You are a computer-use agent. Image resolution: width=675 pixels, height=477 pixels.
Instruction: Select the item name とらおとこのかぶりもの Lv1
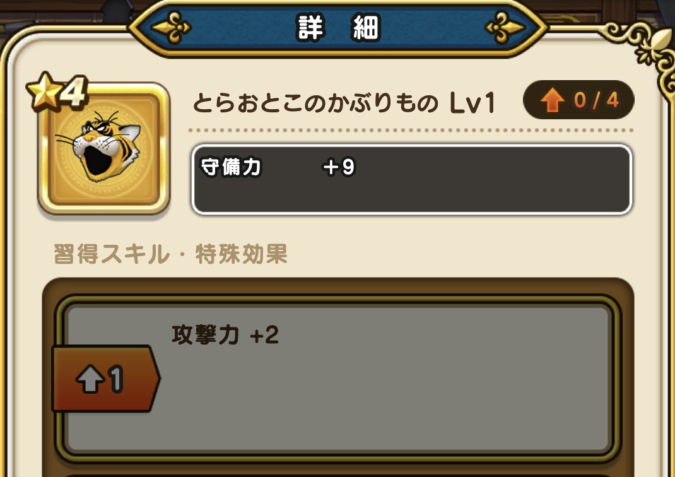344,104
